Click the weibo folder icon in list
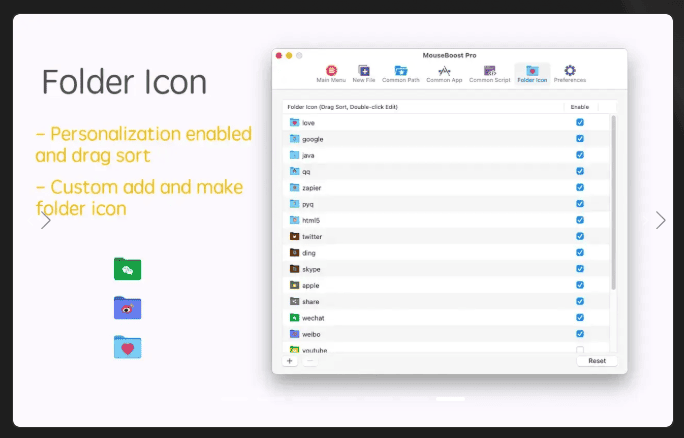 [x=294, y=334]
